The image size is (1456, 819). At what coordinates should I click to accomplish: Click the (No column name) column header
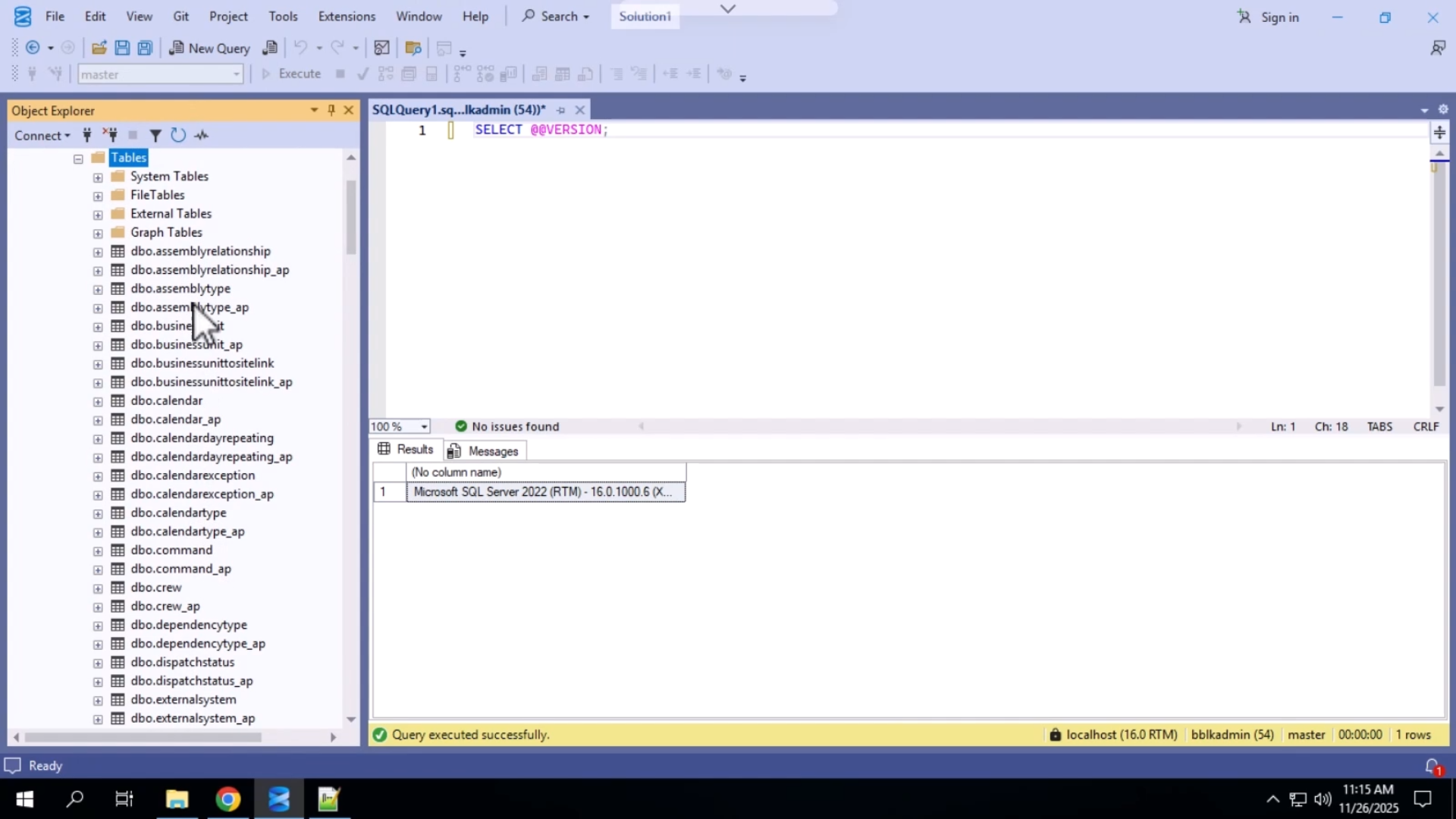point(545,472)
